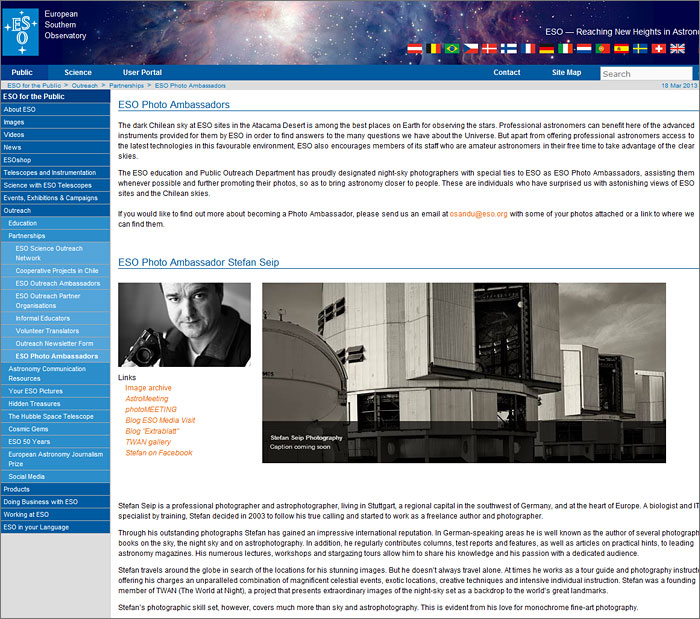Open ESO Outreach Ambassadors in the sidebar
Screen dimensions: 700x619
pyautogui.click(x=55, y=283)
